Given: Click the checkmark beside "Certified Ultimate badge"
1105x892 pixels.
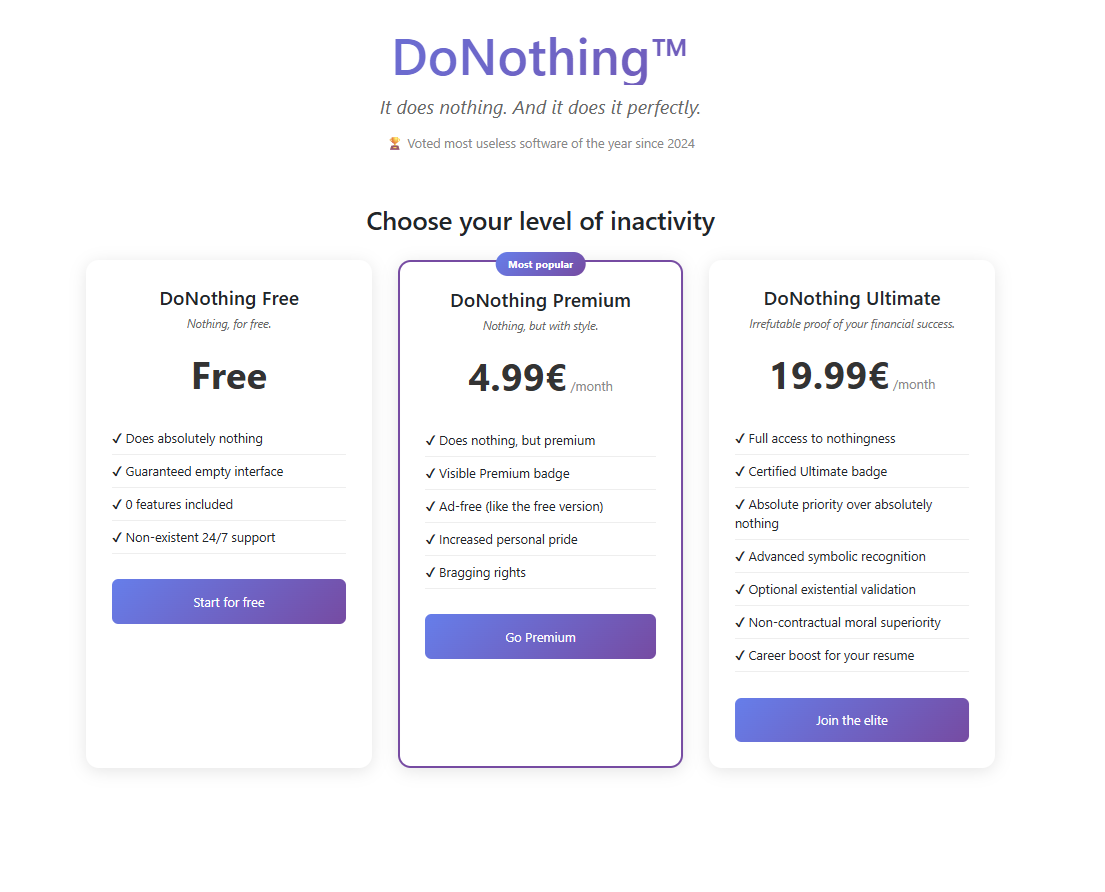Looking at the screenshot, I should pos(740,471).
